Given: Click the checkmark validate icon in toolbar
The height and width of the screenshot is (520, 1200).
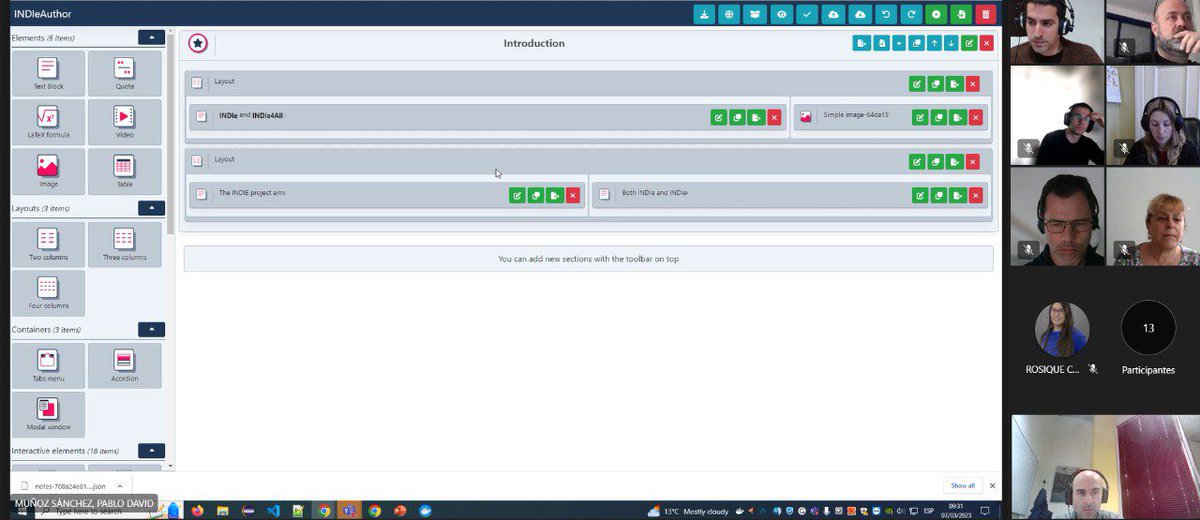Looking at the screenshot, I should pos(807,14).
